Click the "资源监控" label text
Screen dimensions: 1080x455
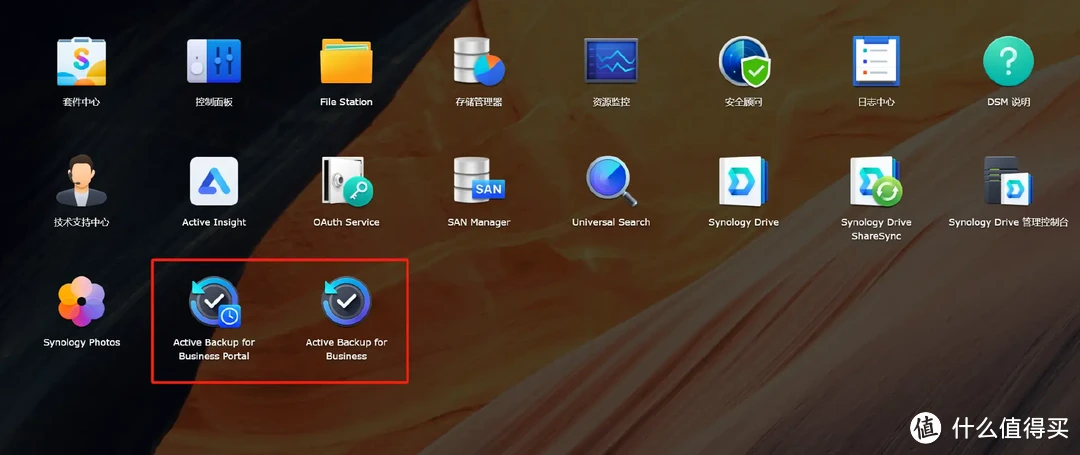point(611,102)
